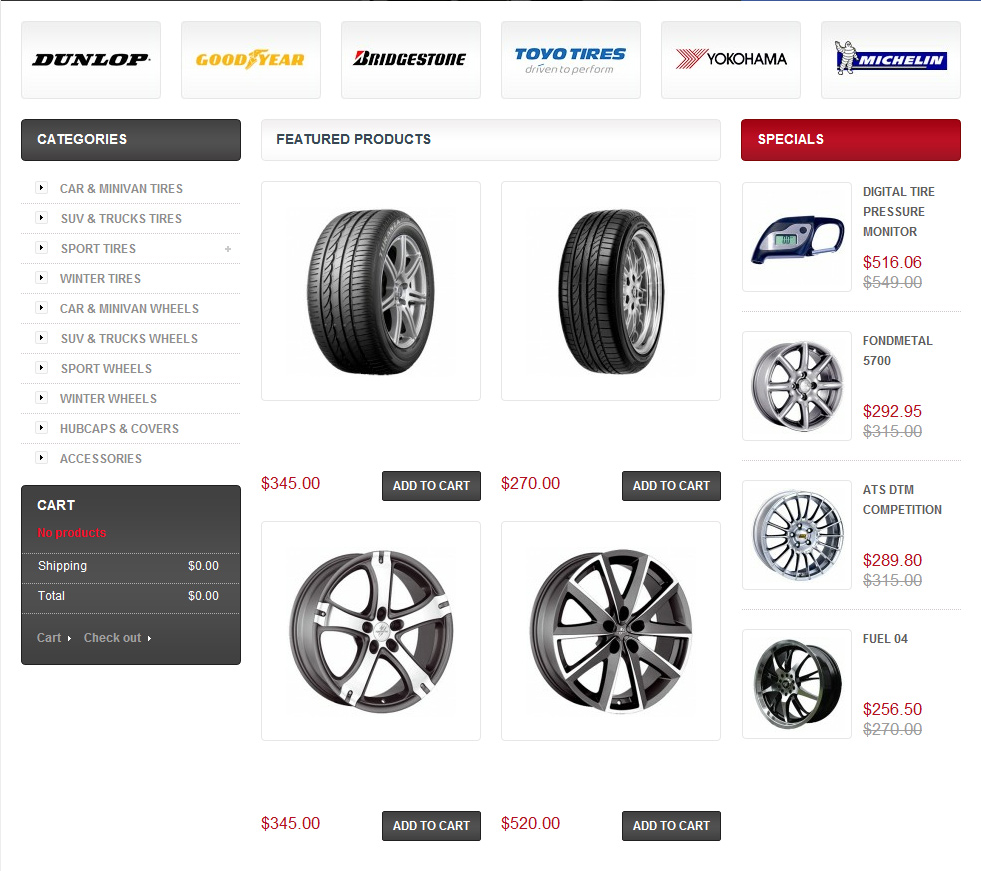981x871 pixels.
Task: Open the Winter Tires category
Action: click(x=100, y=279)
